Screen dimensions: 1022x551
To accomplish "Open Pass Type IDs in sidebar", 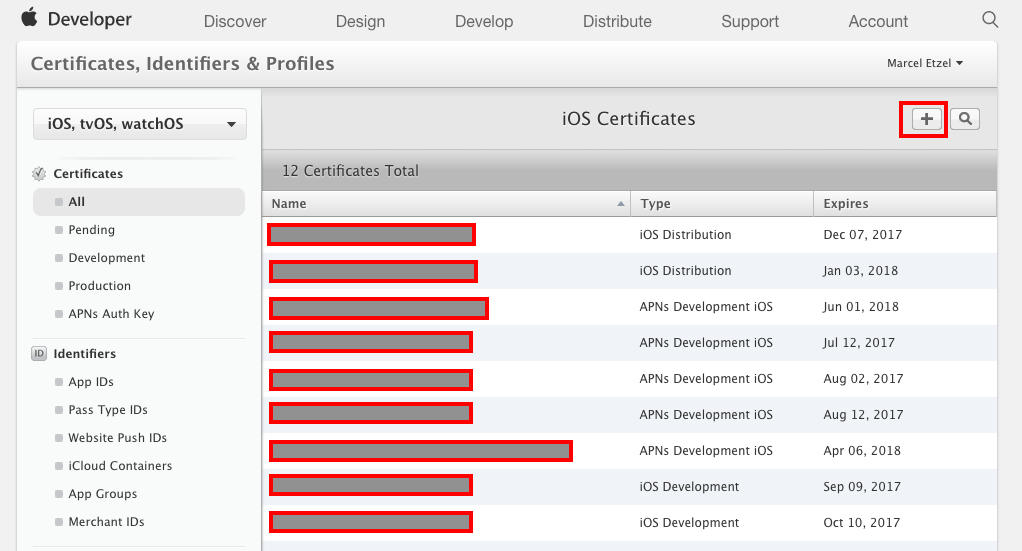I will tap(108, 410).
